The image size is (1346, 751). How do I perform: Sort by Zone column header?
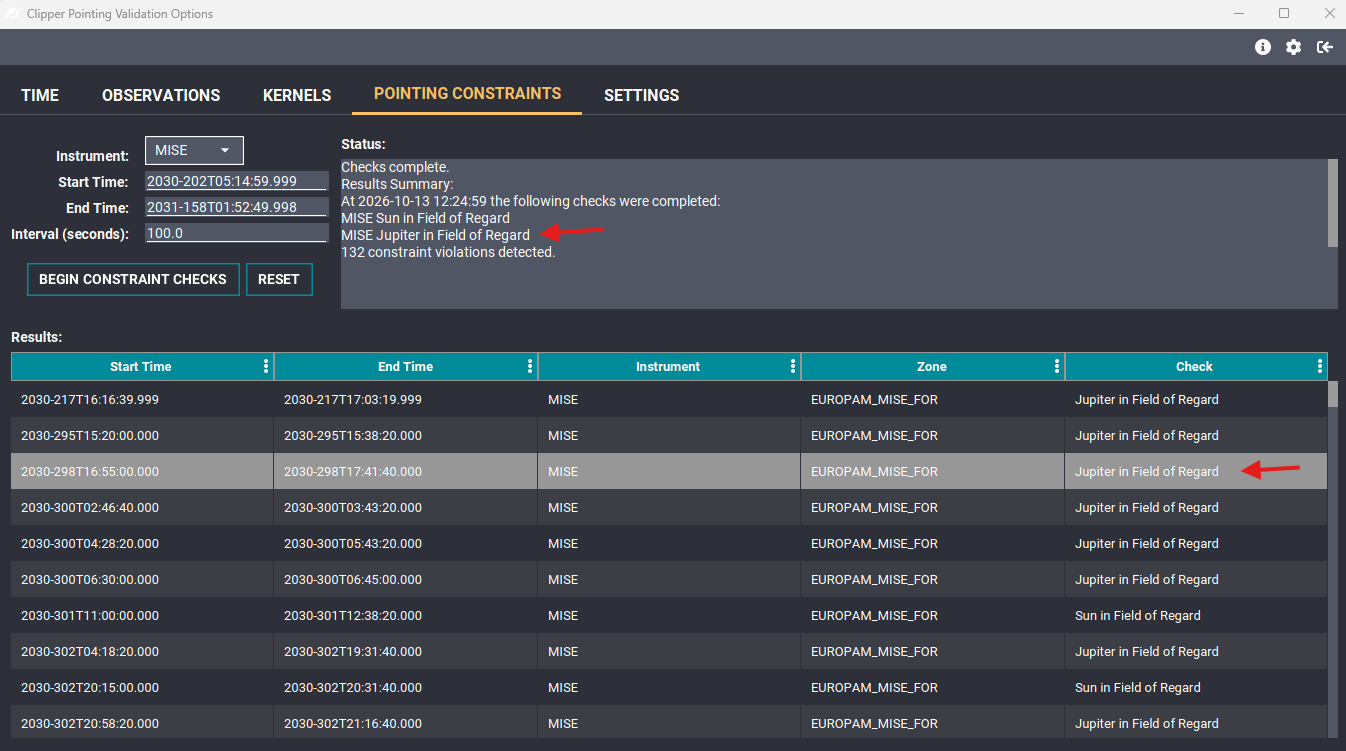coord(932,367)
